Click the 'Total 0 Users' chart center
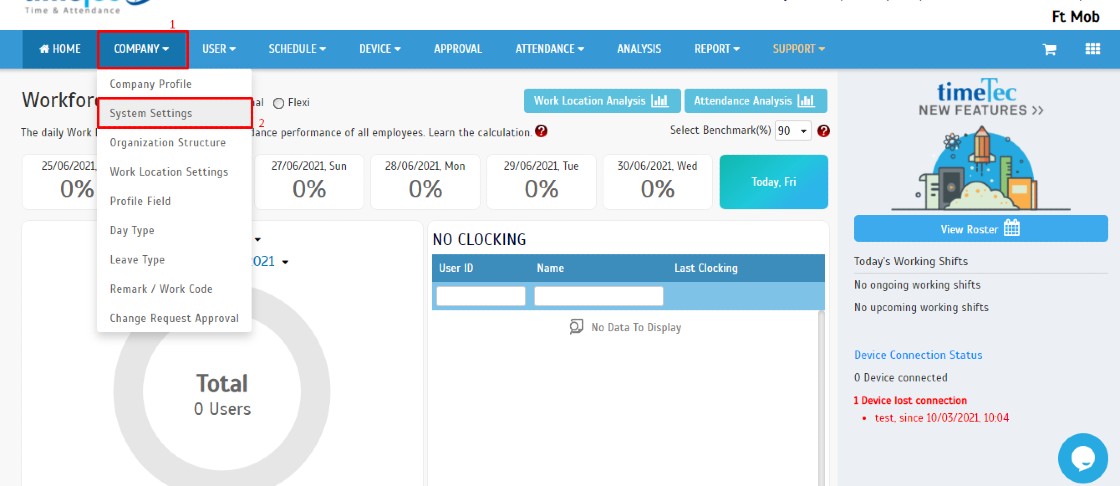This screenshot has width=1120, height=486. 222,394
